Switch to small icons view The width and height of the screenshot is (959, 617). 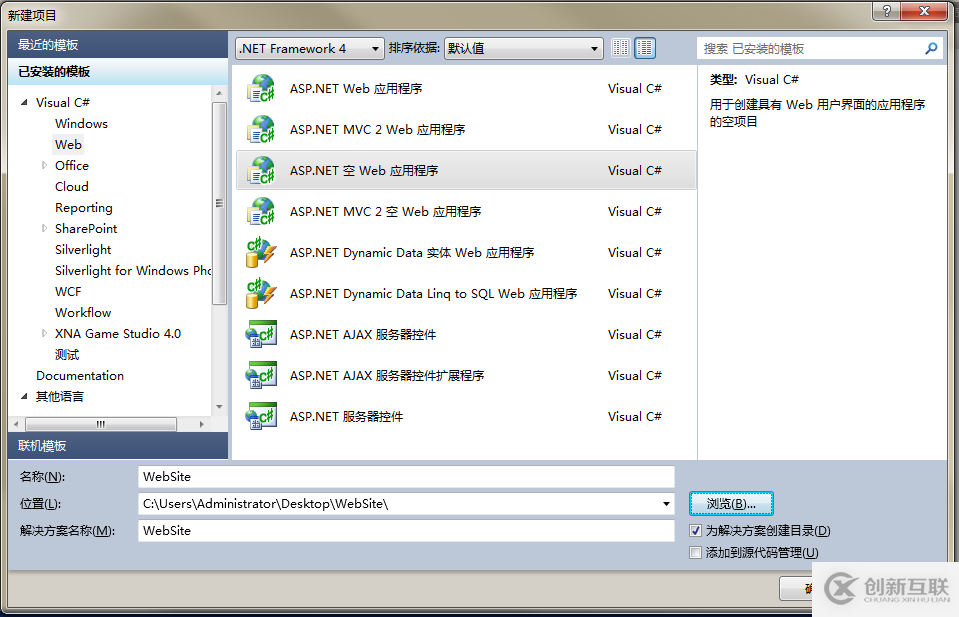(x=620, y=48)
